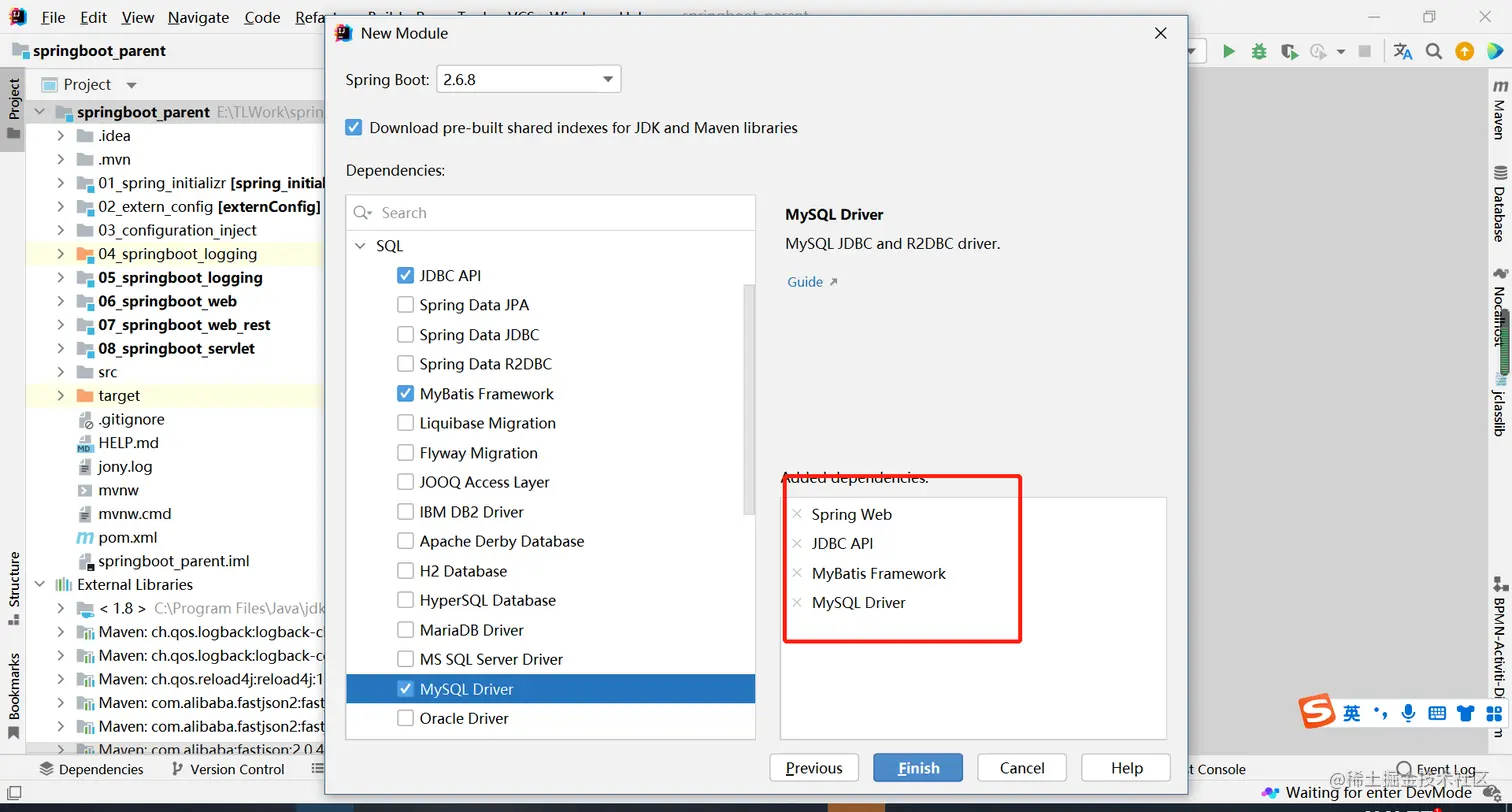Open Search Everywhere magnifier icon
The height and width of the screenshot is (812, 1512).
click(1434, 51)
